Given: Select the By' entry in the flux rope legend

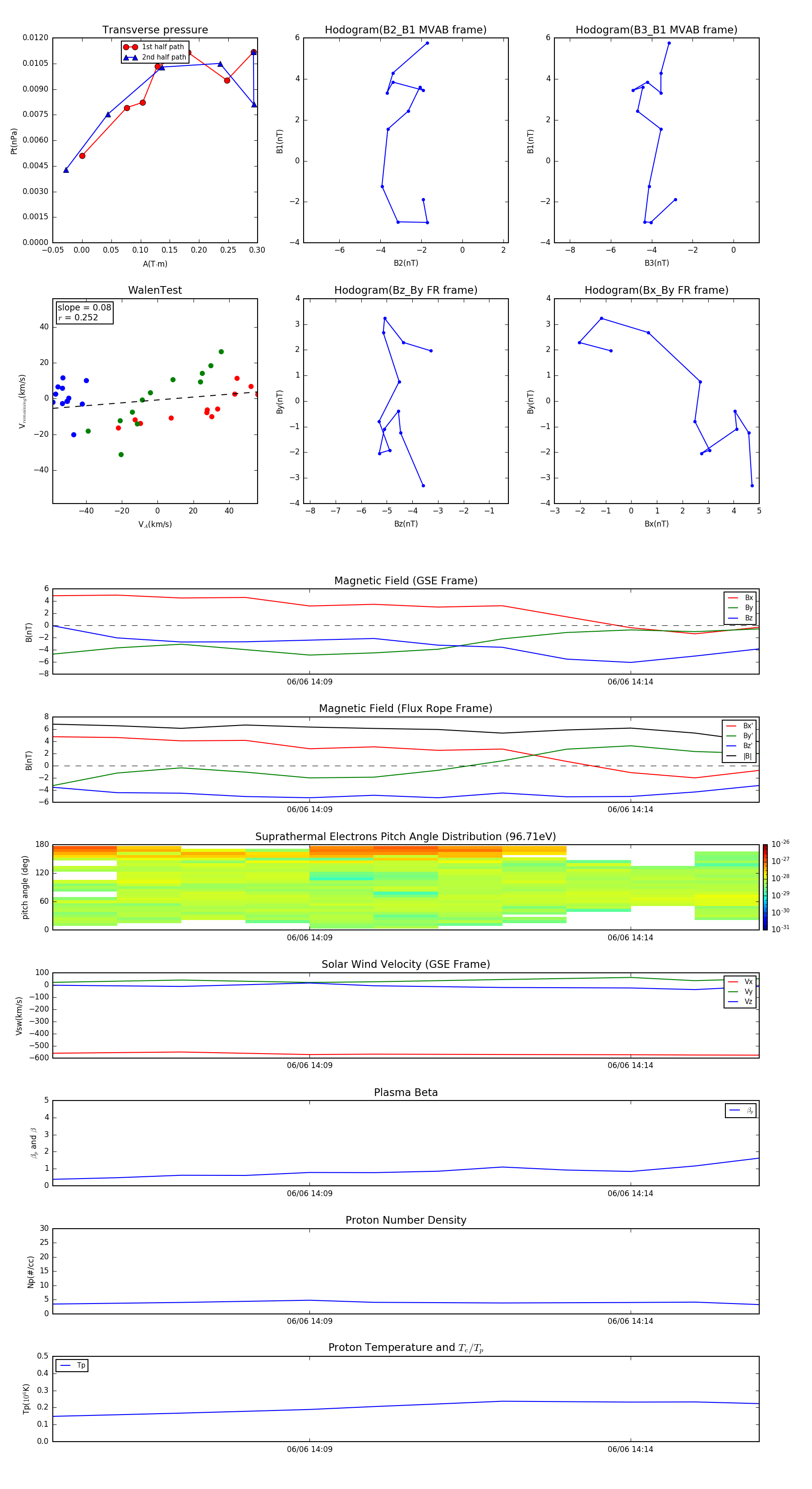Looking at the screenshot, I should pos(739,736).
